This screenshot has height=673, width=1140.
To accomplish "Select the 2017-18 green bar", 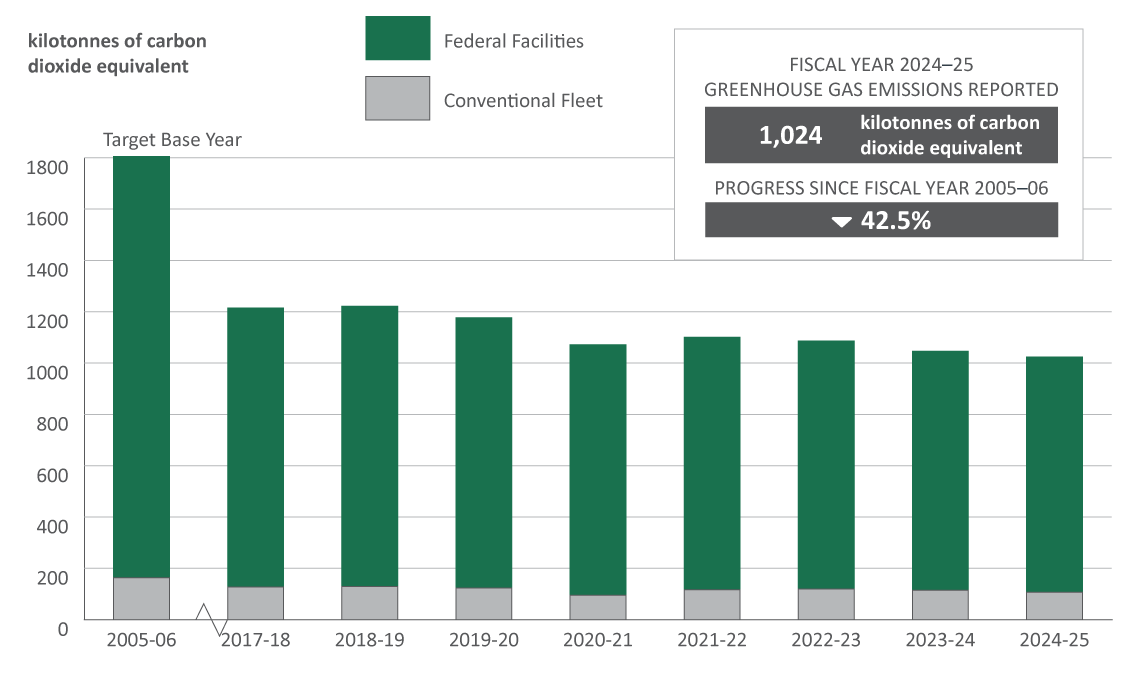I will (256, 447).
